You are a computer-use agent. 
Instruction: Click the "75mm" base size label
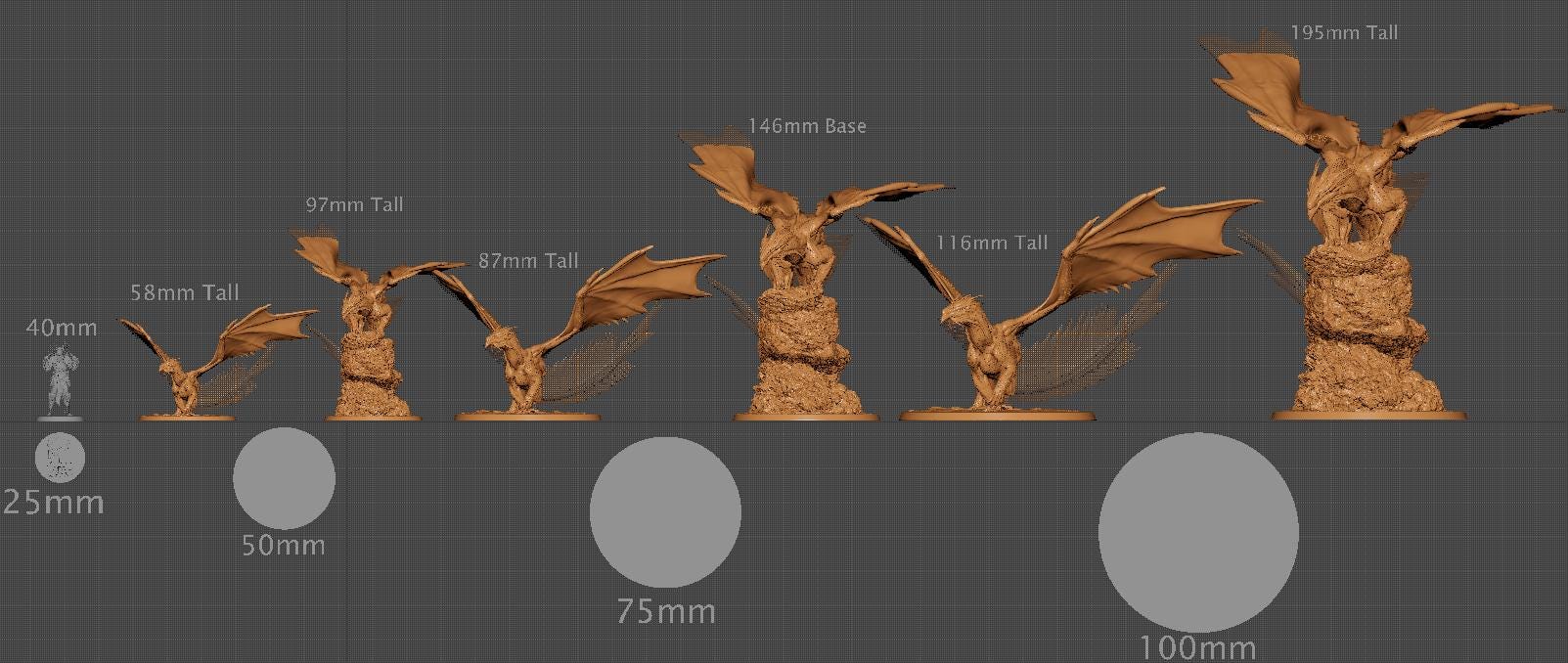coord(666,612)
